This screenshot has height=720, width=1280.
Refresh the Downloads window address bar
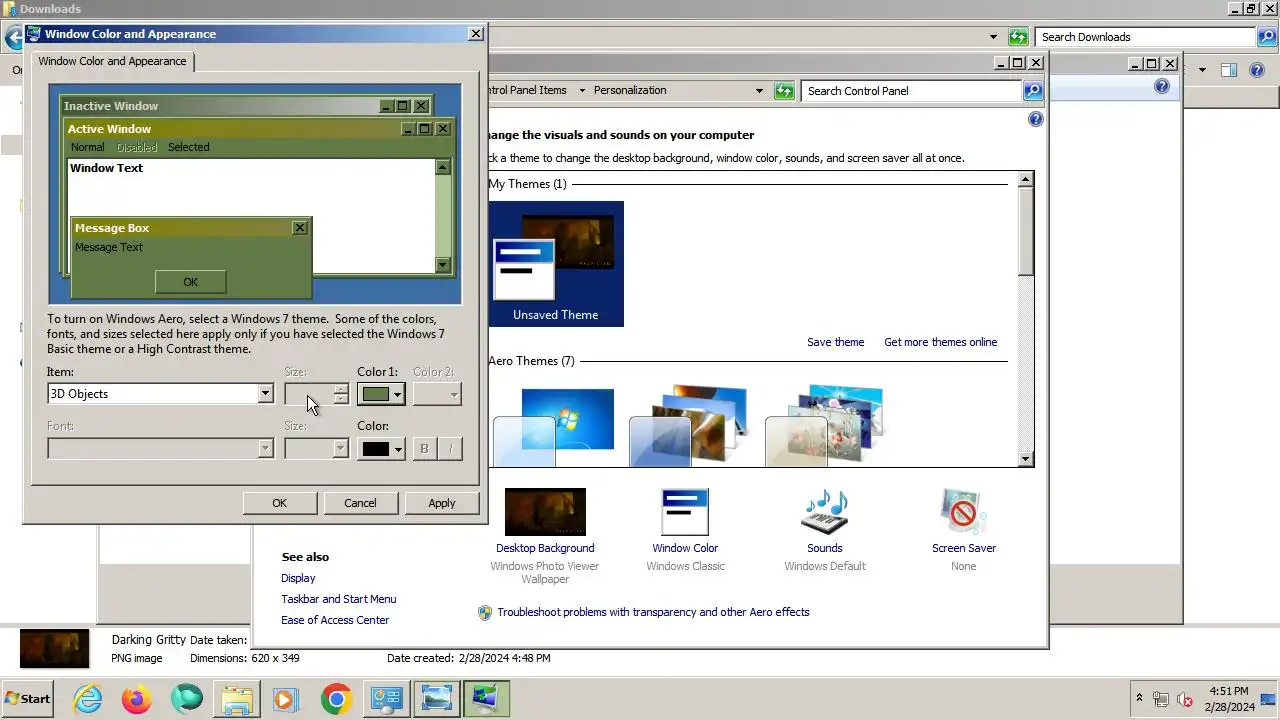(x=1018, y=37)
